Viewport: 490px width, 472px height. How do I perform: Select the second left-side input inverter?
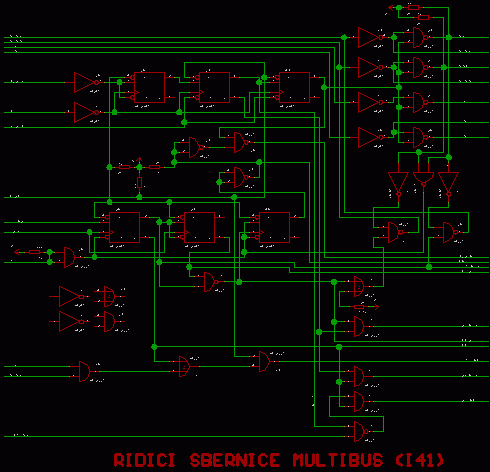click(x=86, y=112)
